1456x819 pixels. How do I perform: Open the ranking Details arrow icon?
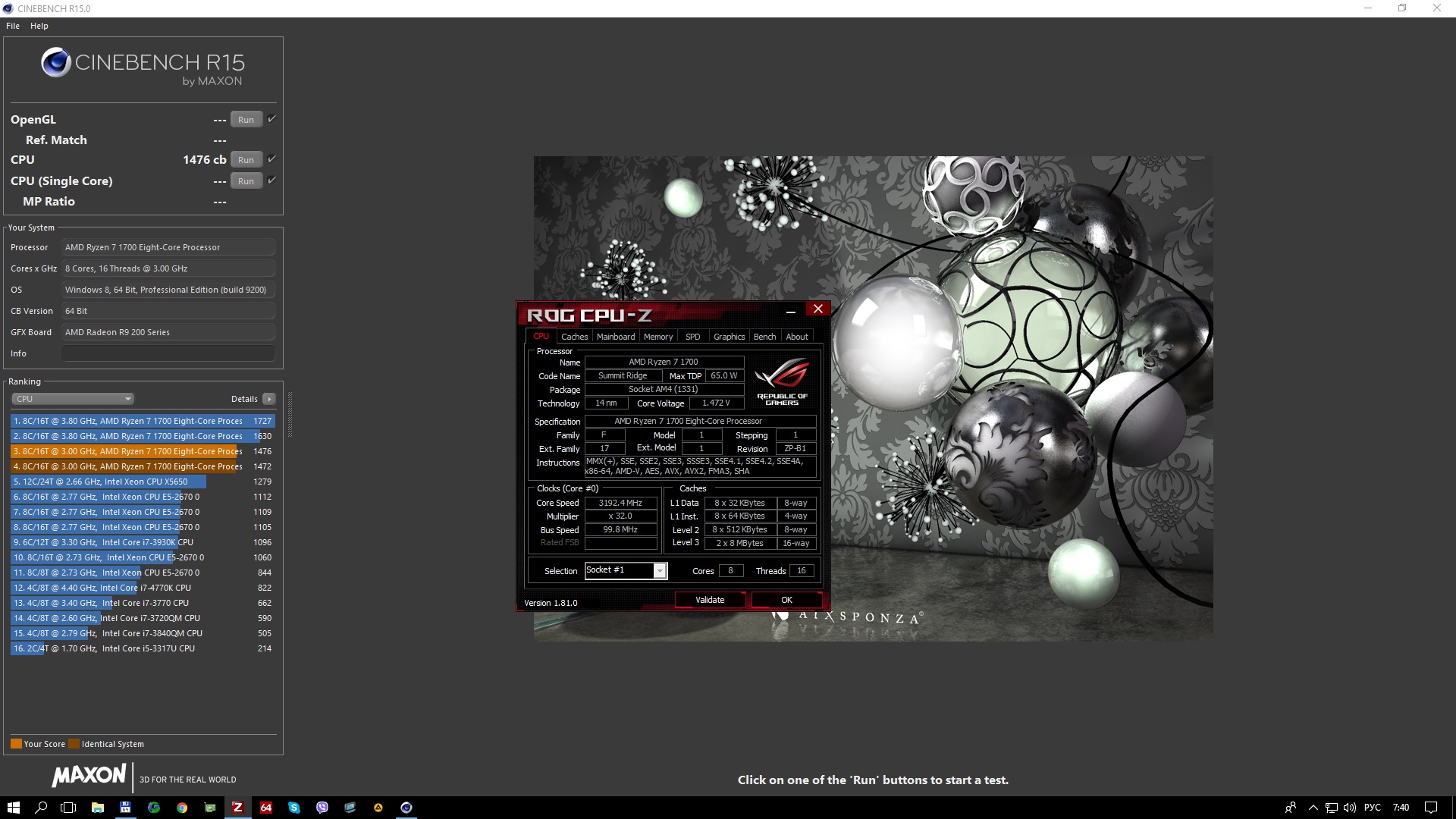pyautogui.click(x=269, y=399)
